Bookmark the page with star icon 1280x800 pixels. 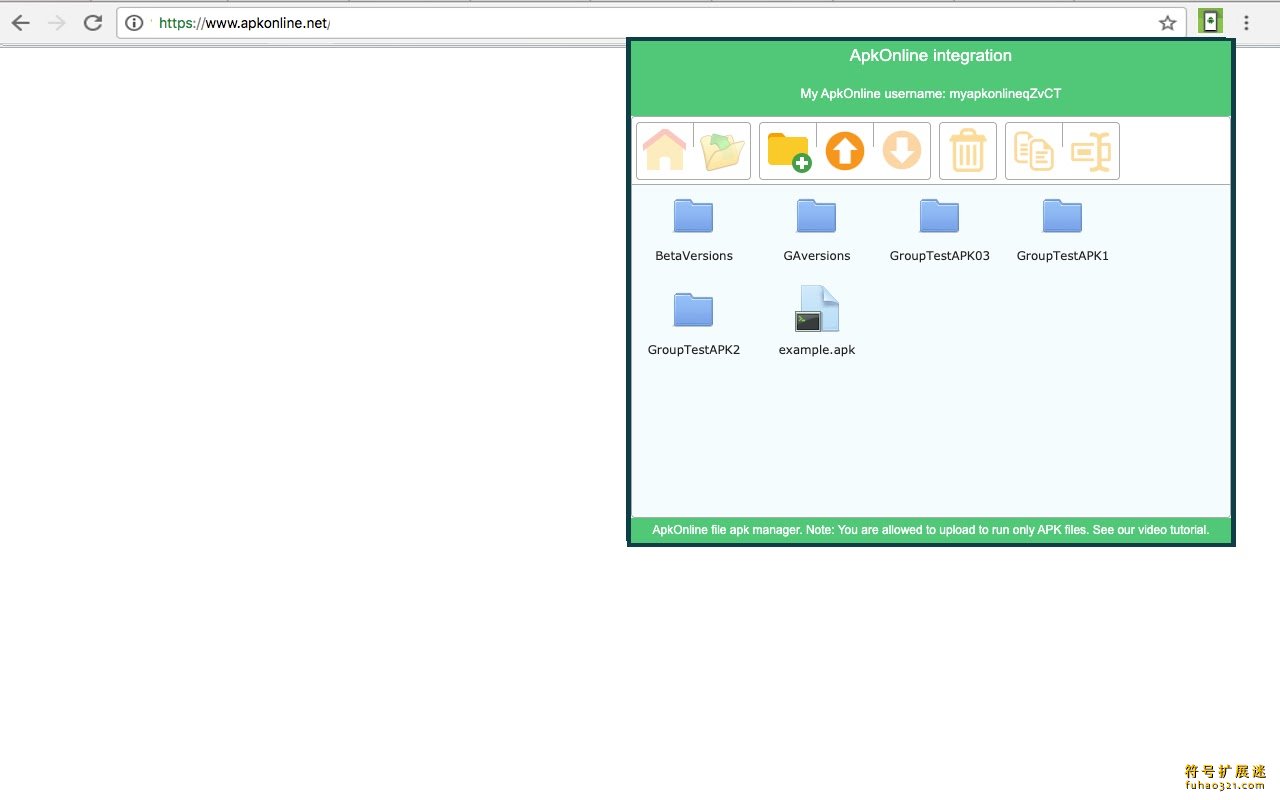point(1167,23)
